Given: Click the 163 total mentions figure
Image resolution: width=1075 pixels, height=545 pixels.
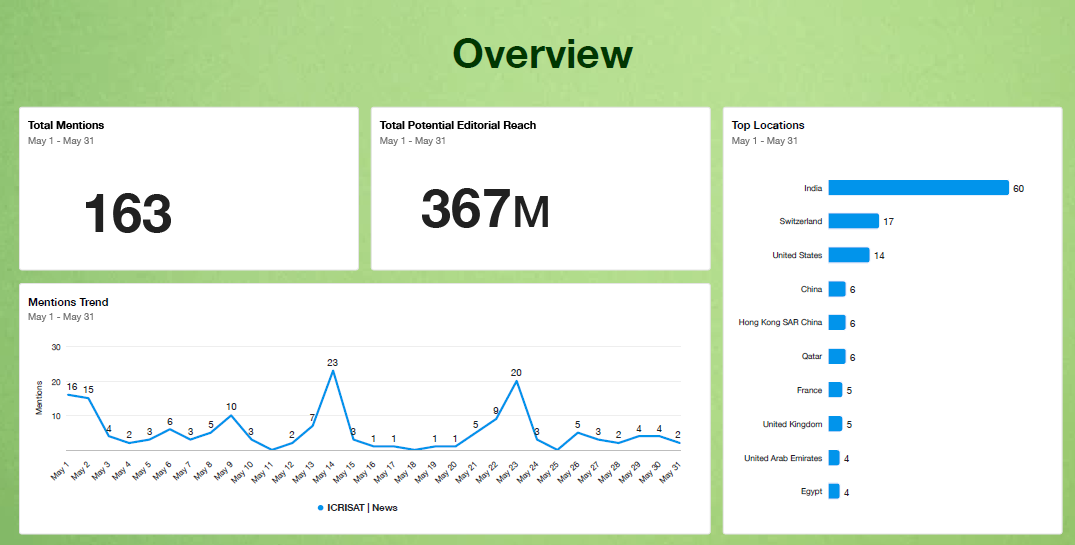Looking at the screenshot, I should [x=127, y=214].
